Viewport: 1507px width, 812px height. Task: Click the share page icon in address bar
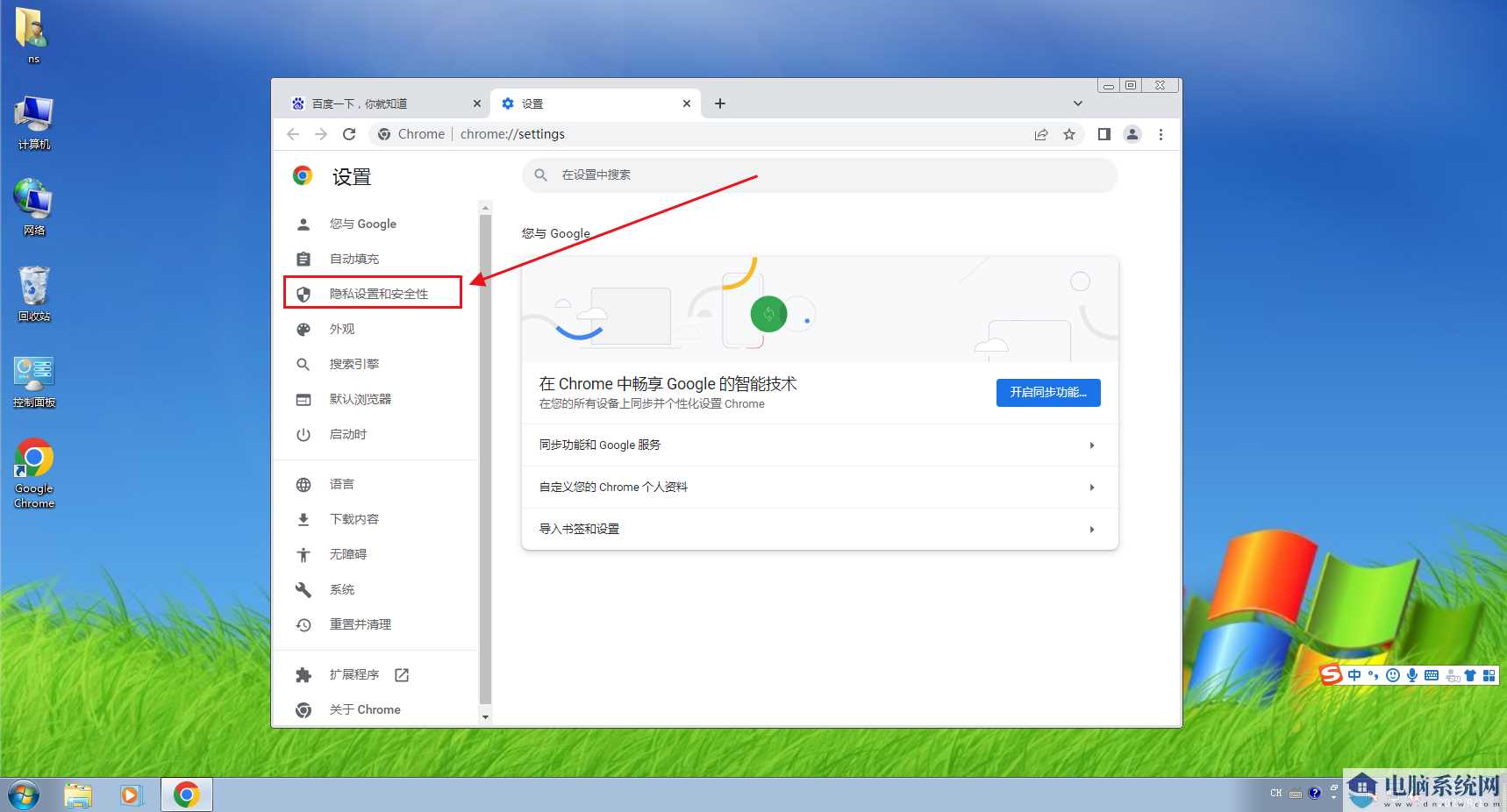[1041, 134]
